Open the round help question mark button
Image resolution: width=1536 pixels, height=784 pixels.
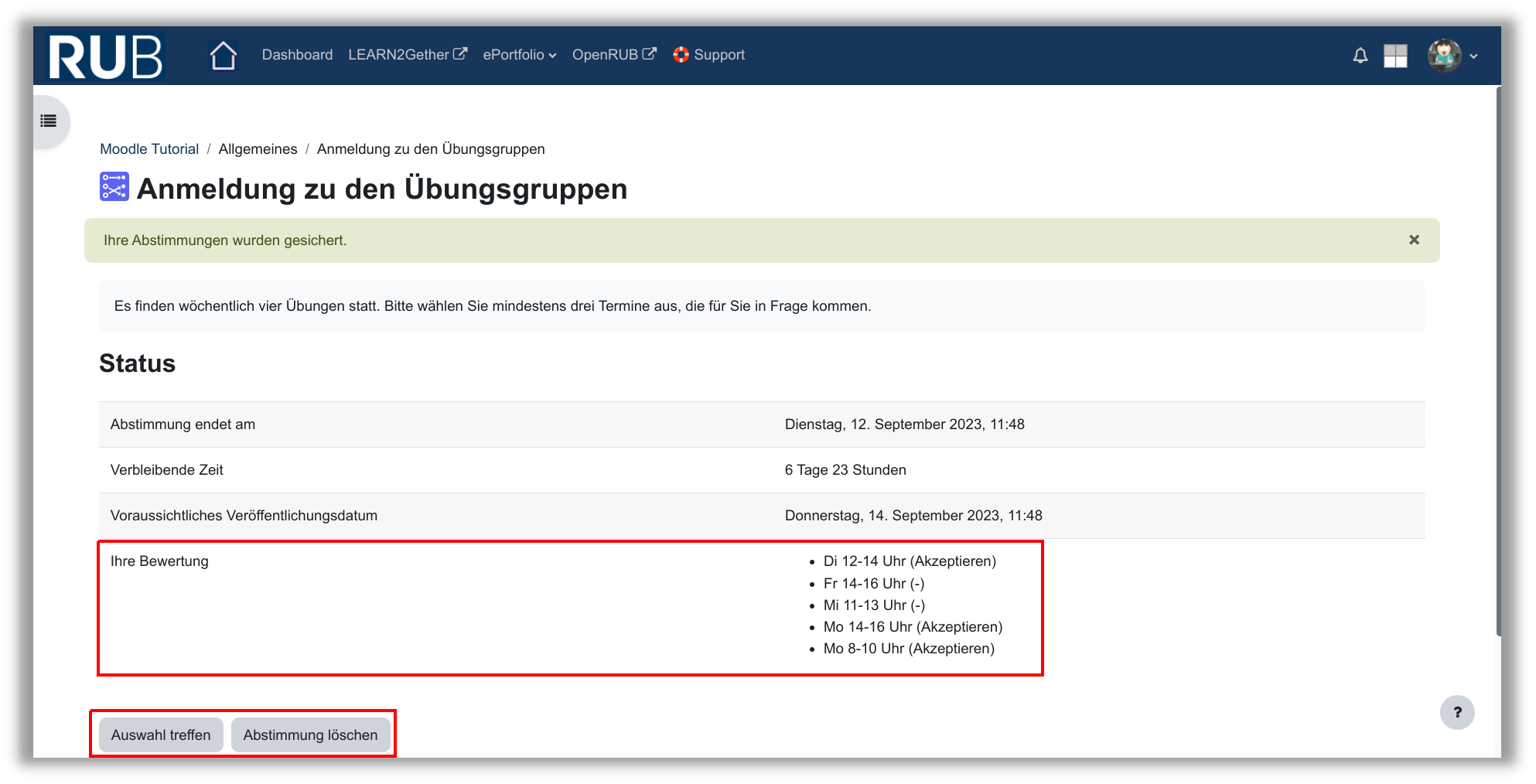click(x=1457, y=712)
